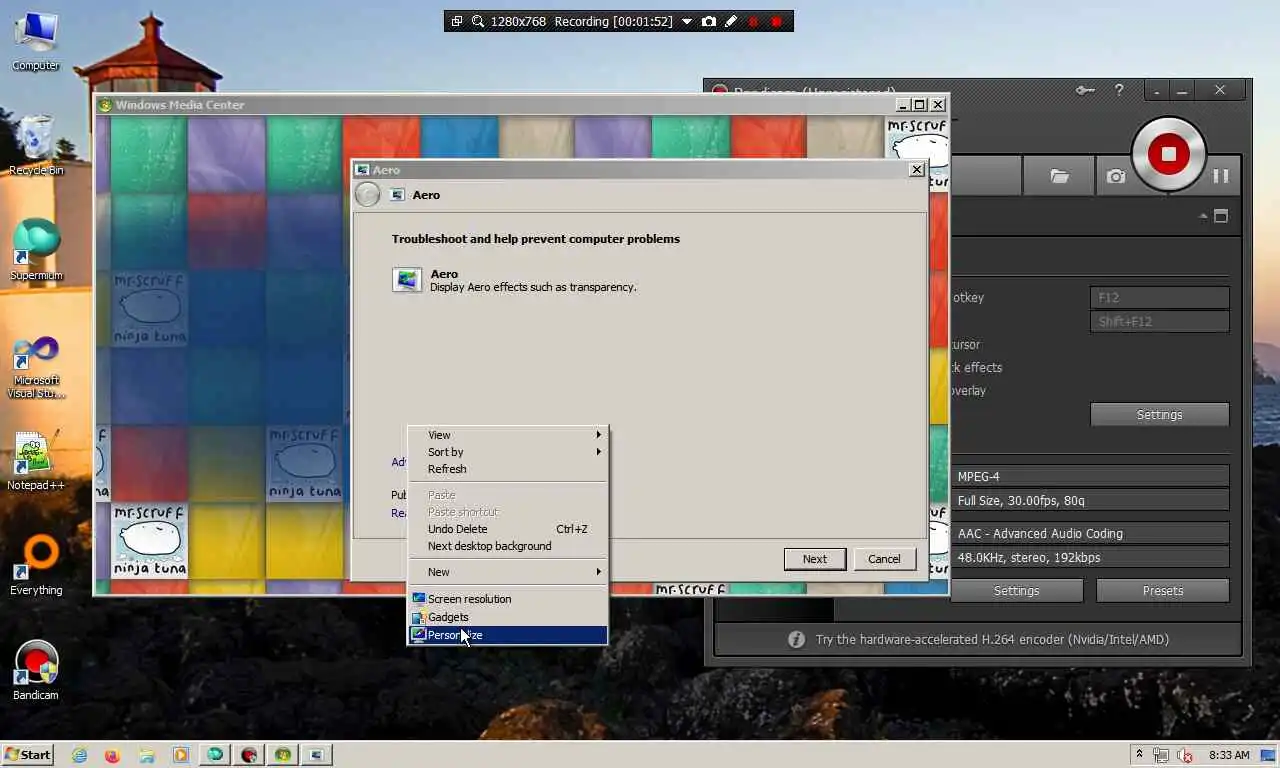Image resolution: width=1280 pixels, height=768 pixels.
Task: Click the F12 hotkey field
Action: pyautogui.click(x=1159, y=298)
